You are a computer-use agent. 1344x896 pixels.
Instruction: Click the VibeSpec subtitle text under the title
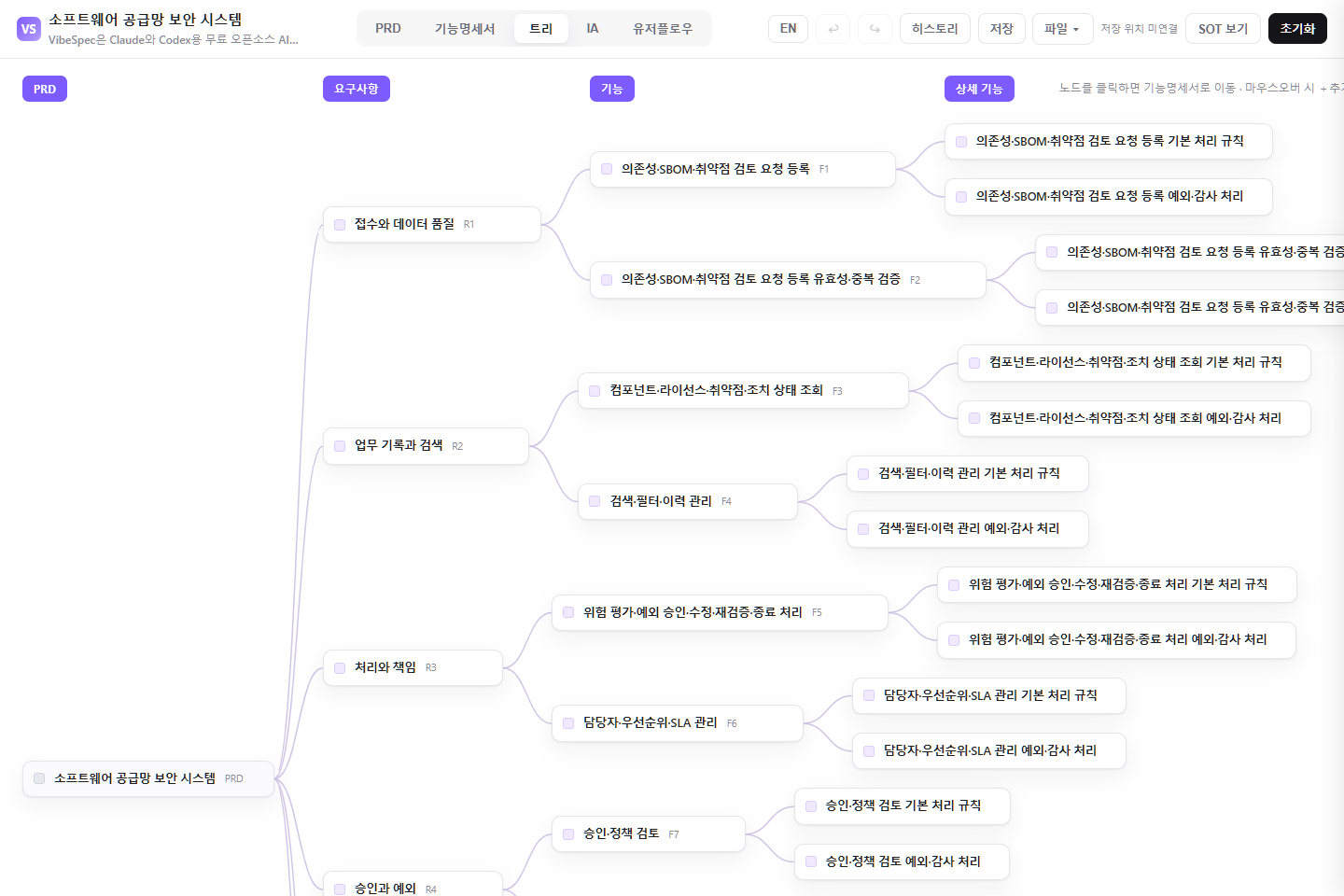point(174,40)
